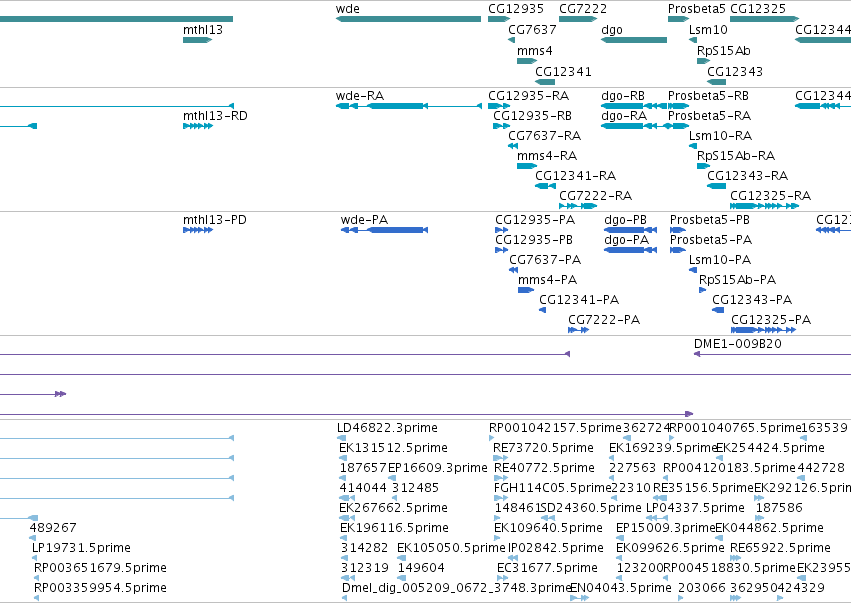Click the CG12341-RA transcript label
This screenshot has height=603, width=851.
[x=575, y=176]
